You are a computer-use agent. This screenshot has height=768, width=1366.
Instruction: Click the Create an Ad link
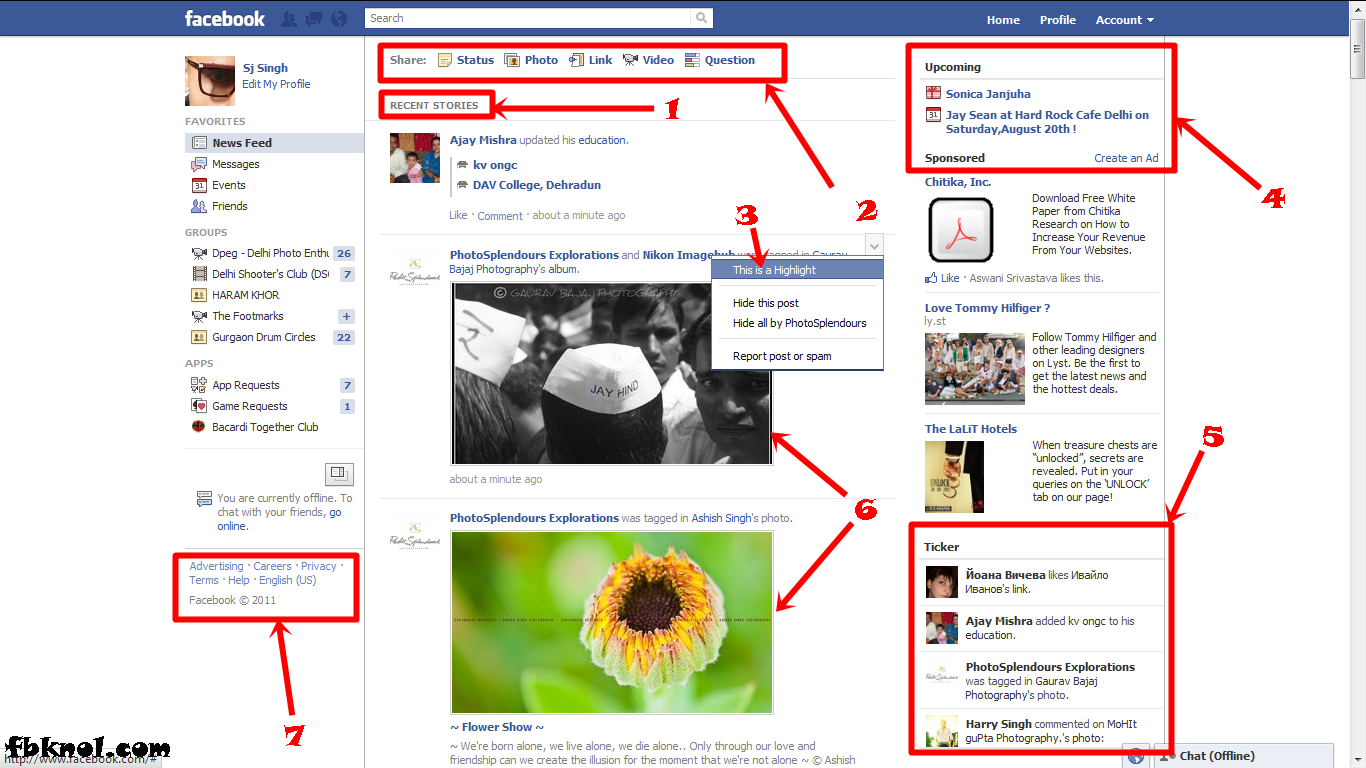1126,158
